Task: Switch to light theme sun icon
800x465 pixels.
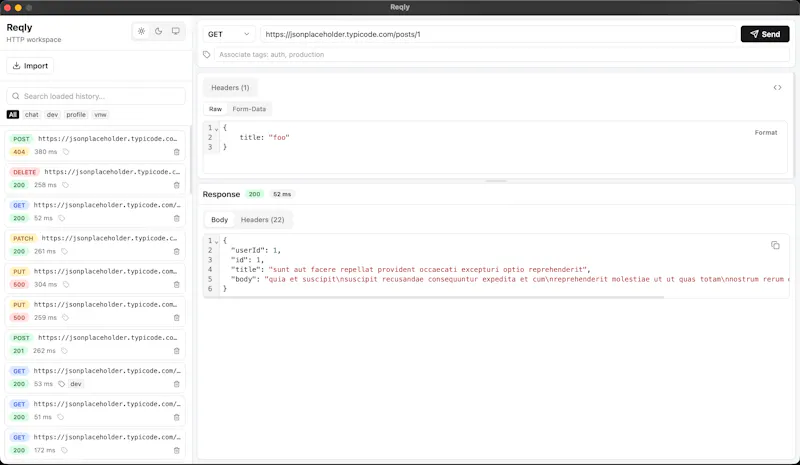Action: 141,31
